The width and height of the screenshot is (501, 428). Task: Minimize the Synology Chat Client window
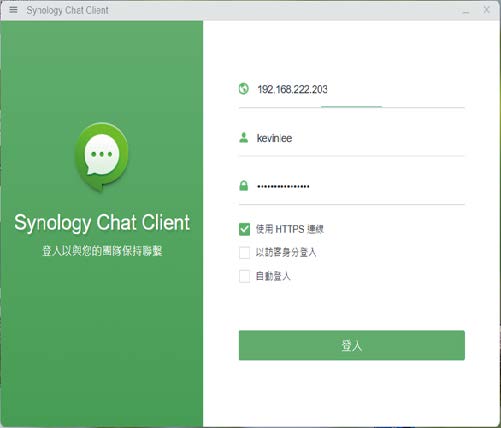(x=466, y=11)
